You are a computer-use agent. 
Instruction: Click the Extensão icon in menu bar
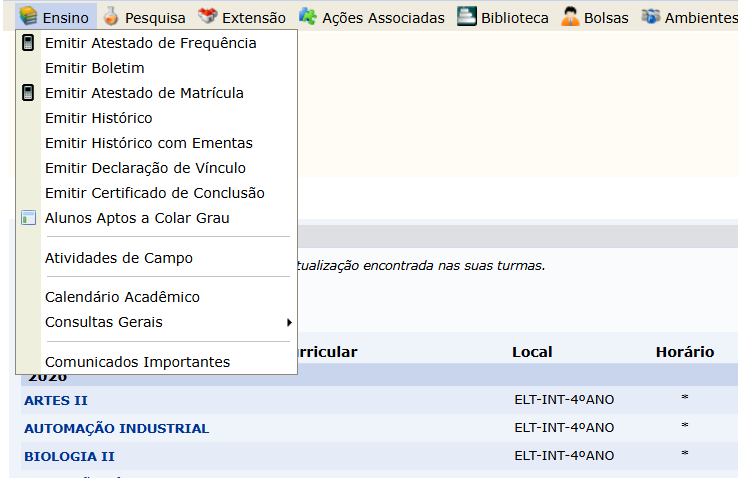point(208,17)
